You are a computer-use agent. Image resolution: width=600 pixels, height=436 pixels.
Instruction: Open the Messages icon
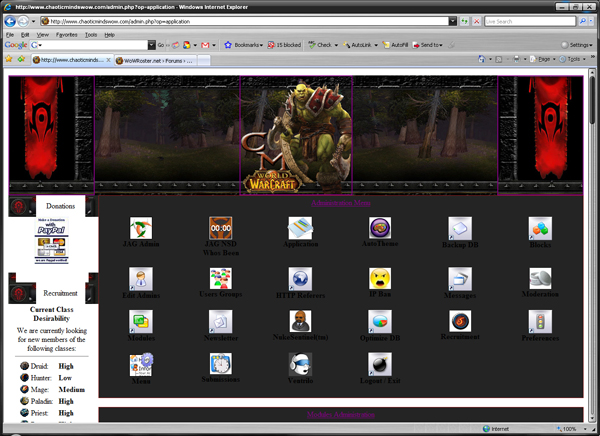point(460,279)
